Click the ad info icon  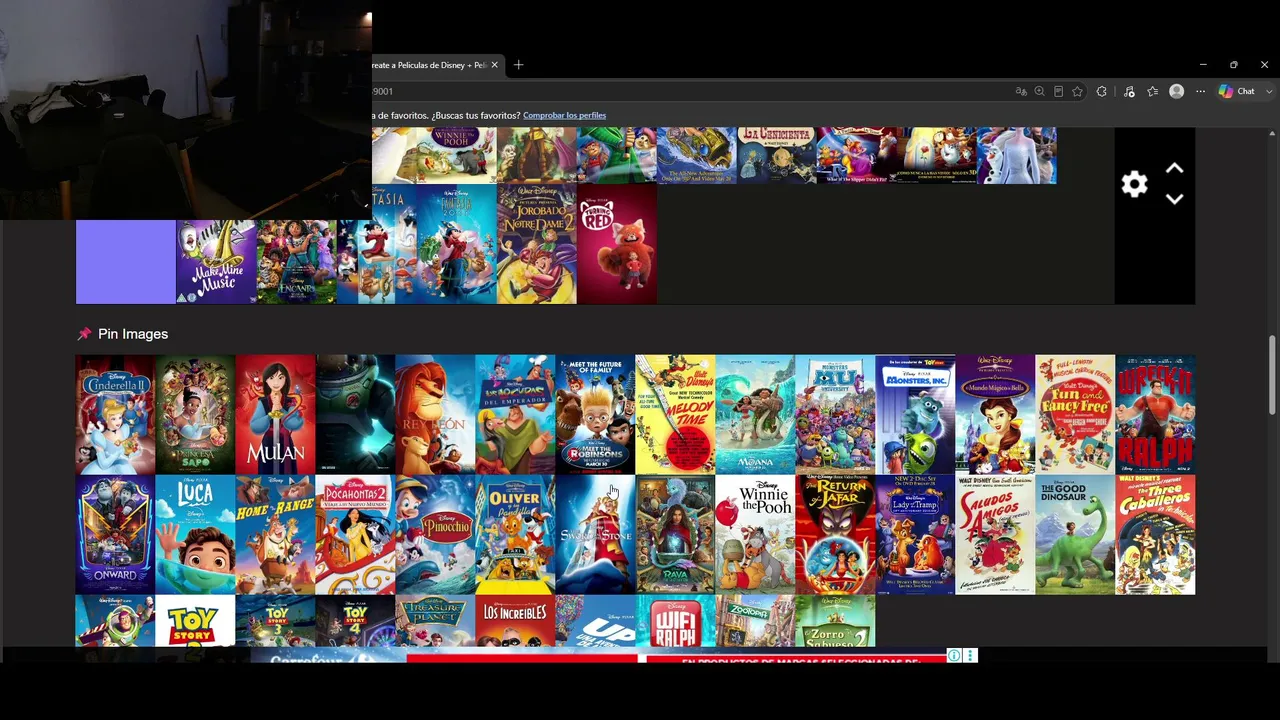pos(954,656)
